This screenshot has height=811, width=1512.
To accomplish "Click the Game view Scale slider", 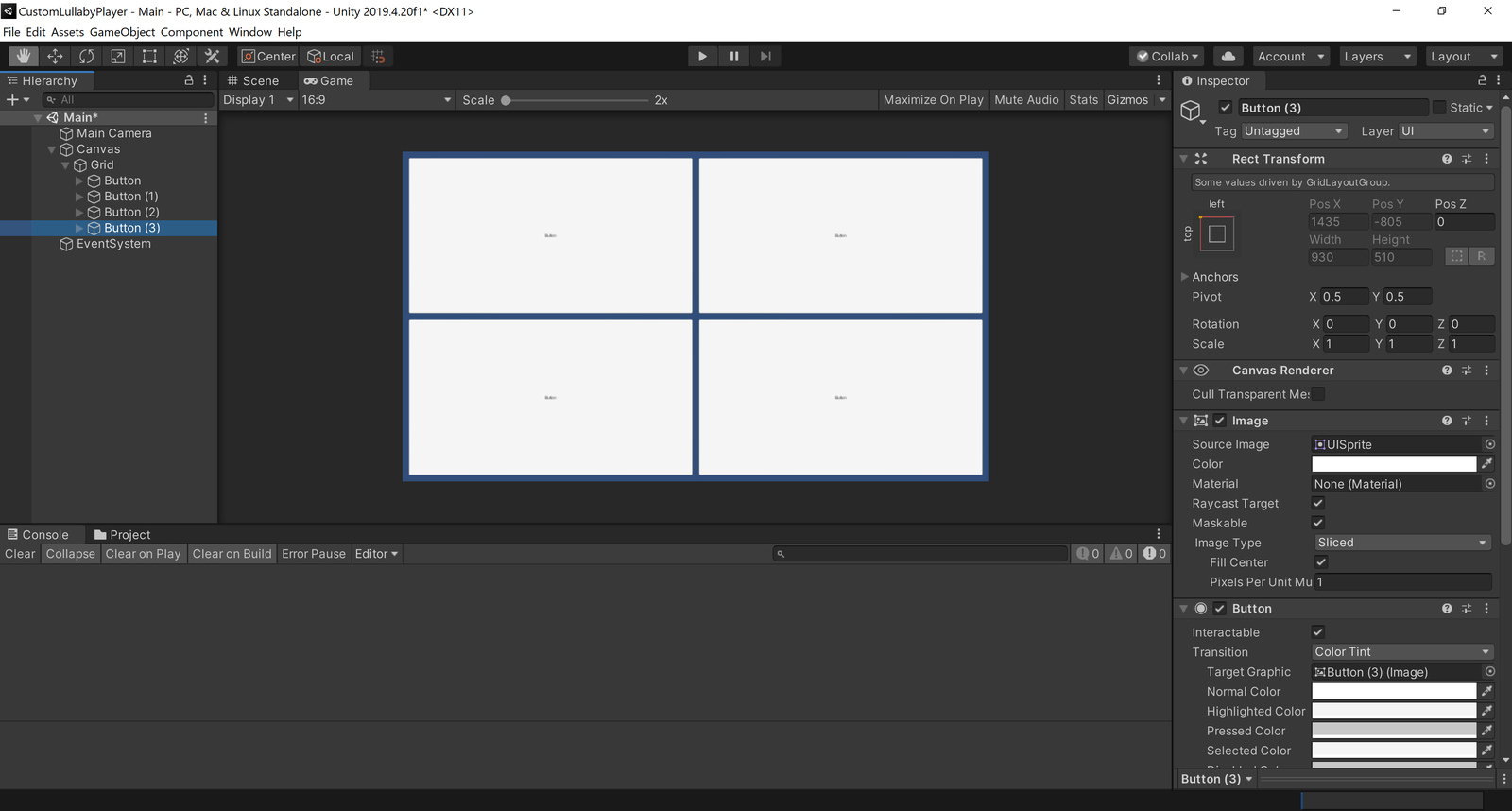I will (576, 100).
